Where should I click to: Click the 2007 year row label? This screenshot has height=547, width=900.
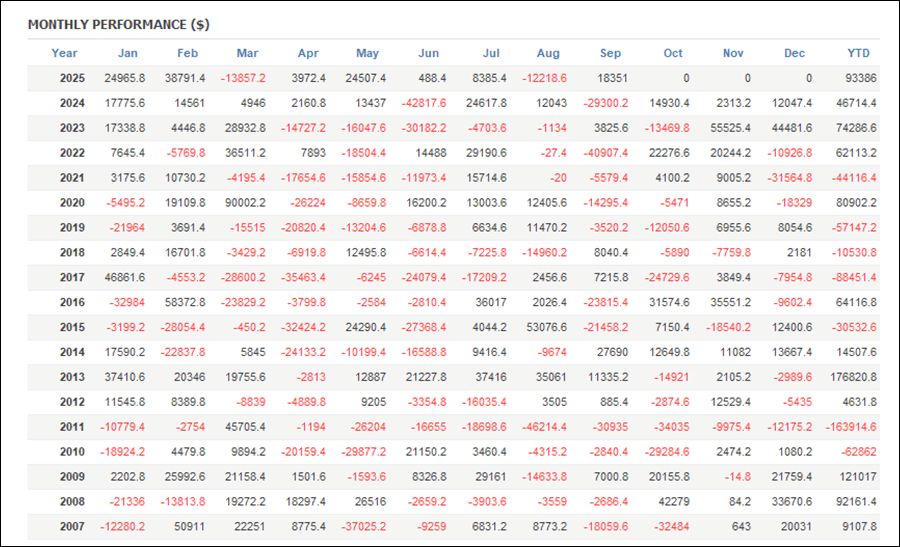(72, 527)
